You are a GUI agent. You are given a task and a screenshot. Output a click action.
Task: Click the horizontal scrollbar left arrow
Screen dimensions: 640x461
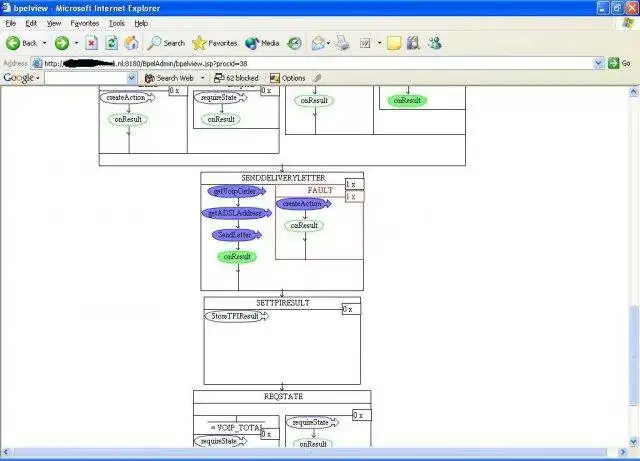6,452
